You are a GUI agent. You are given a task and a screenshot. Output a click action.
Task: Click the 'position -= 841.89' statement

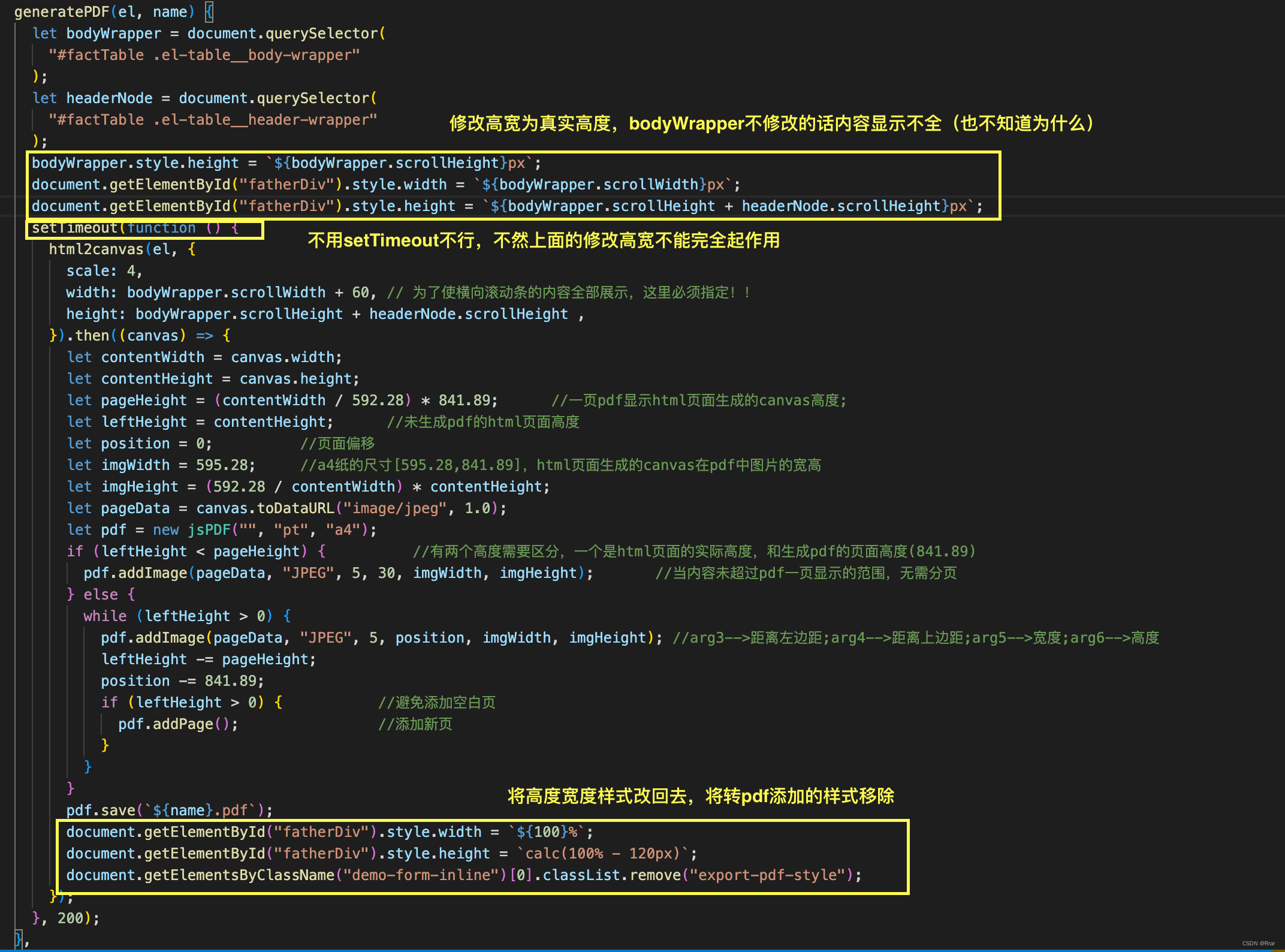[182, 681]
